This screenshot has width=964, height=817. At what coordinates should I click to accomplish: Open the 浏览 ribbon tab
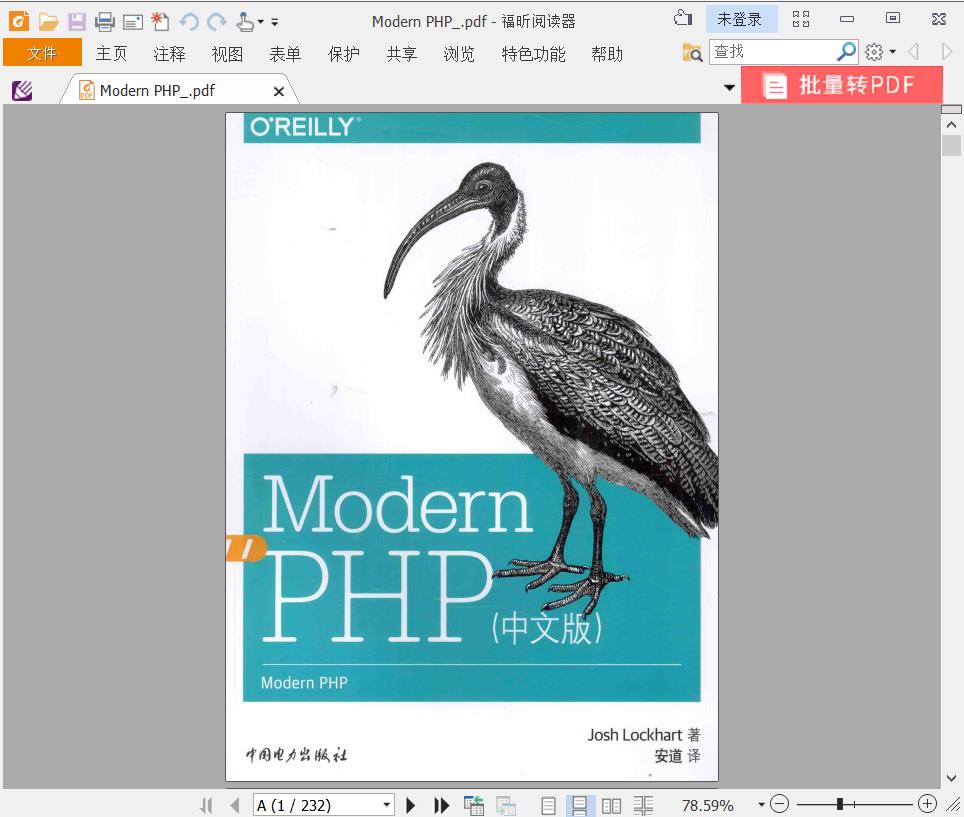(x=459, y=54)
